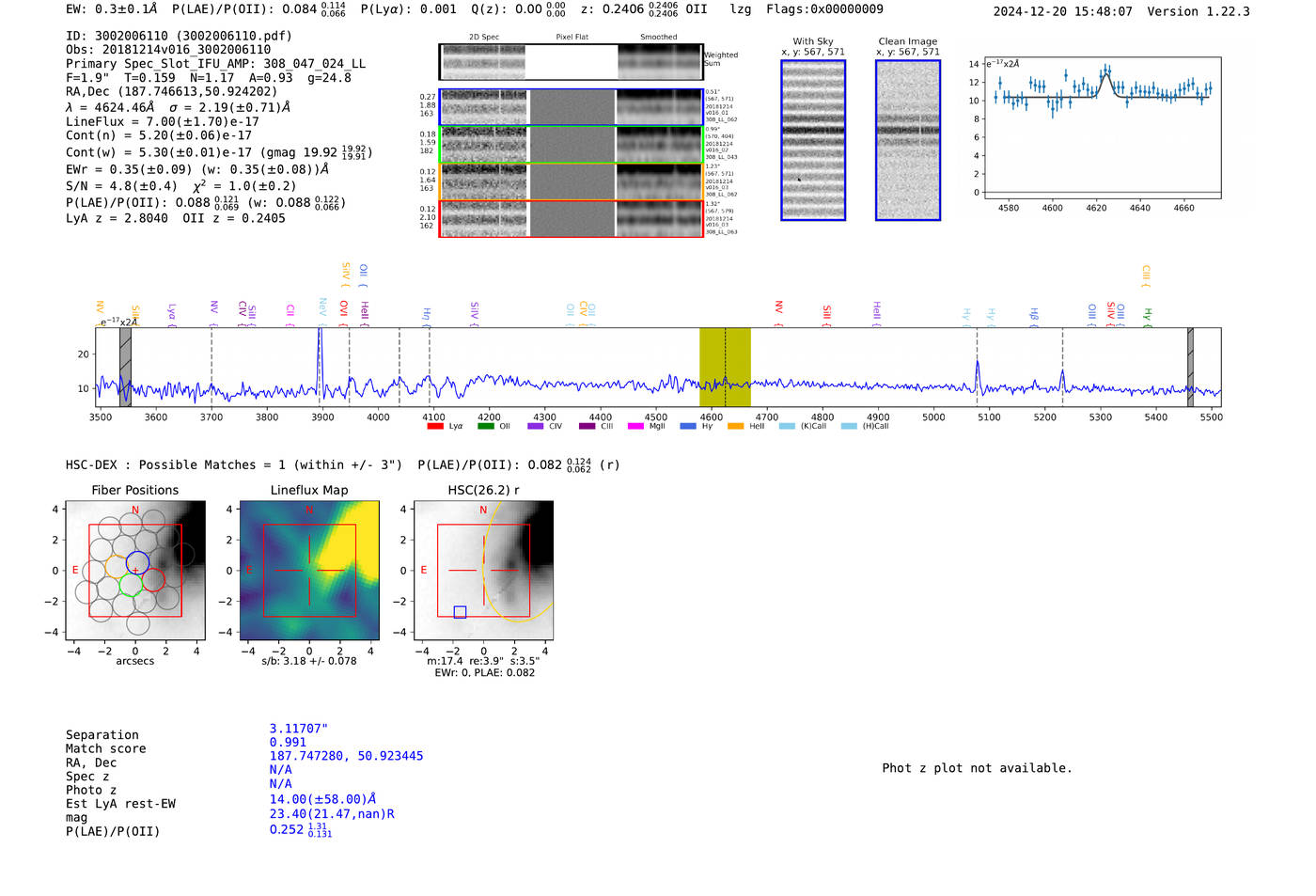Select the Weighted Sum 2D spectrum row

coord(572,62)
